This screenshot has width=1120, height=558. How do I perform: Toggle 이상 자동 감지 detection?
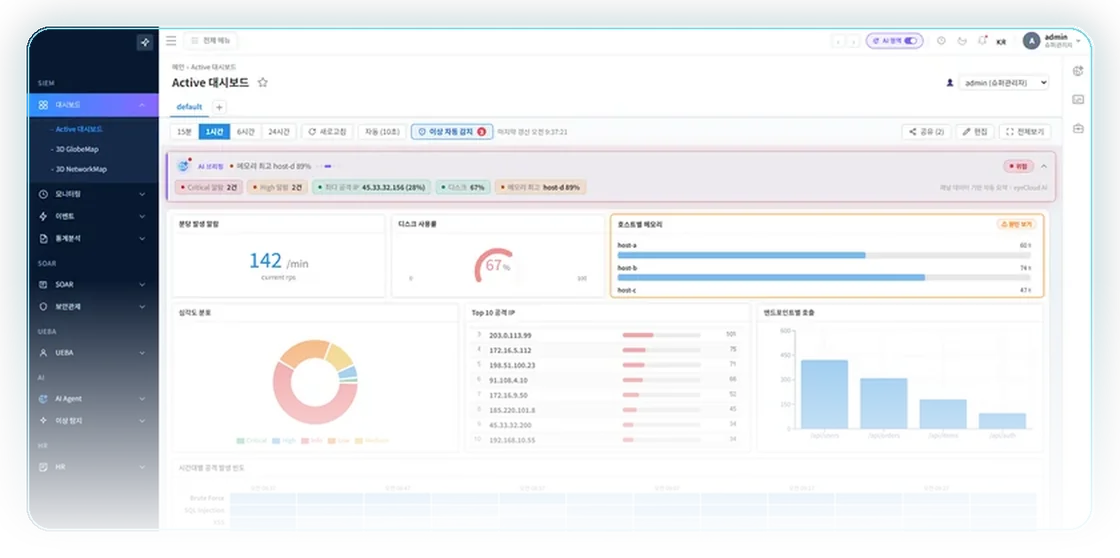click(452, 131)
